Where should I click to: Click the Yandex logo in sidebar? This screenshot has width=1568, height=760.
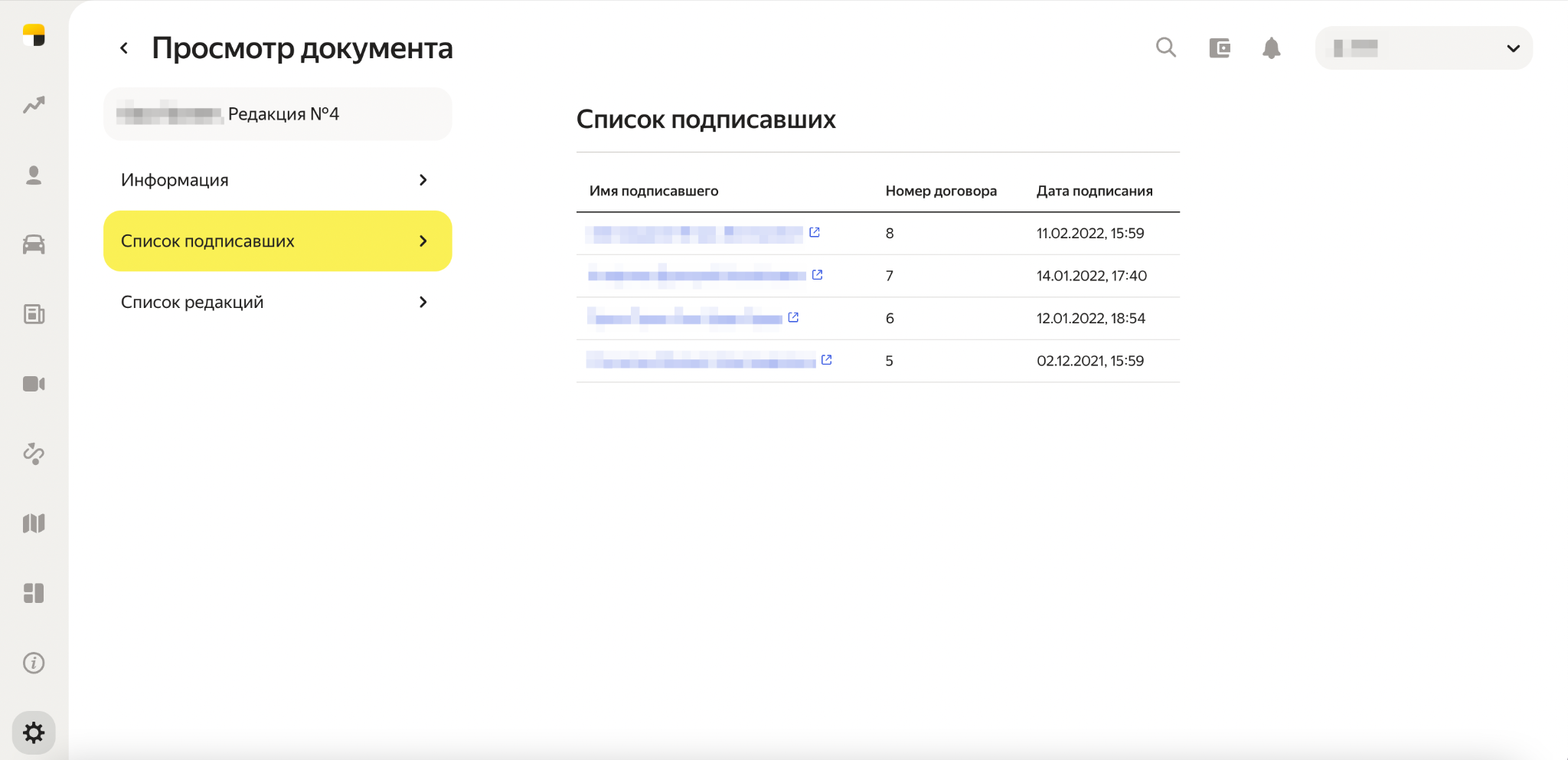coord(34,35)
